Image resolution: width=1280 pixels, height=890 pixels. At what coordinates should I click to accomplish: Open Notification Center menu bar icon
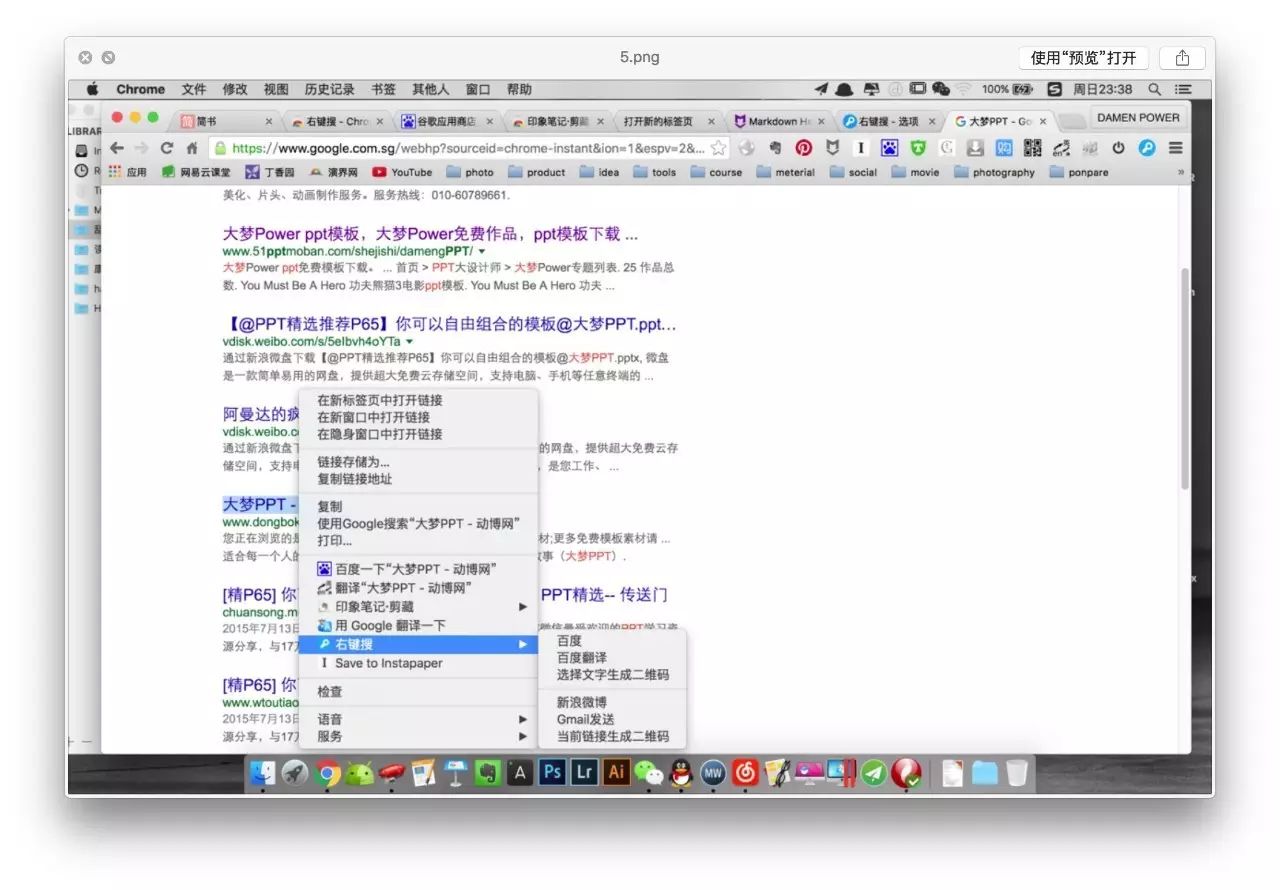coord(1183,89)
